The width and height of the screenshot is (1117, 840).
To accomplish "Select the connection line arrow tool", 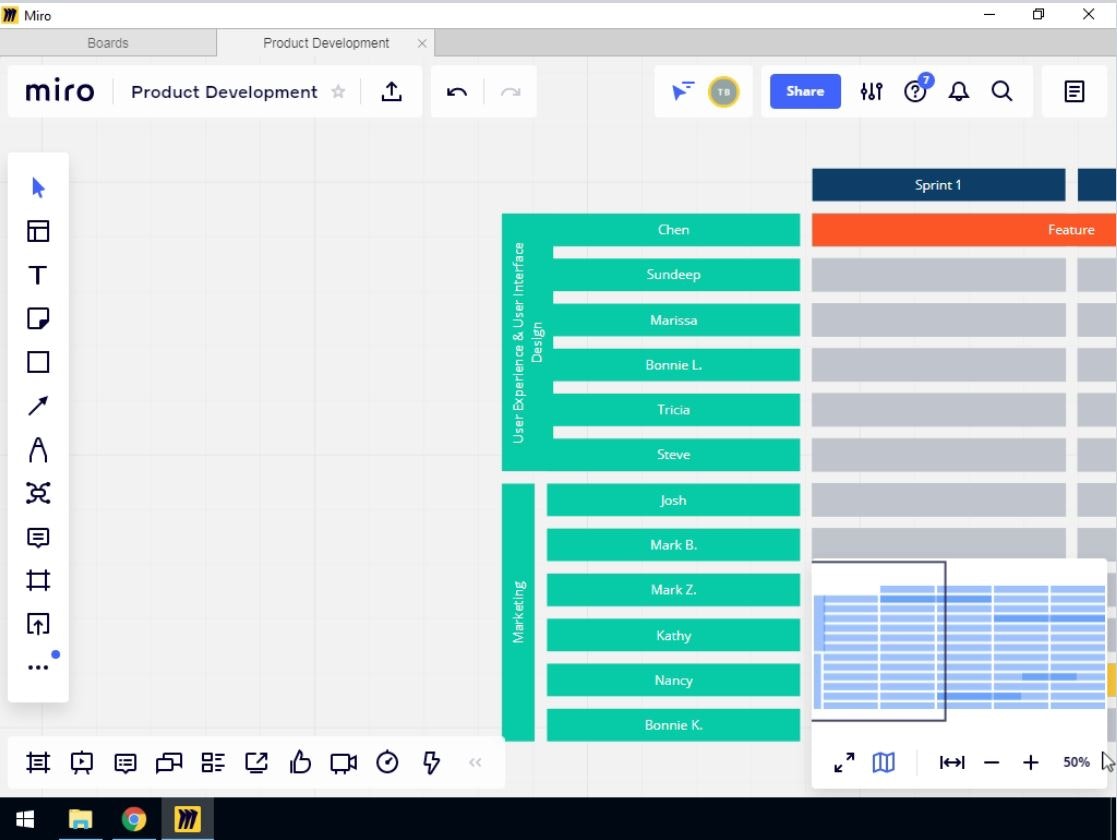I will click(38, 405).
